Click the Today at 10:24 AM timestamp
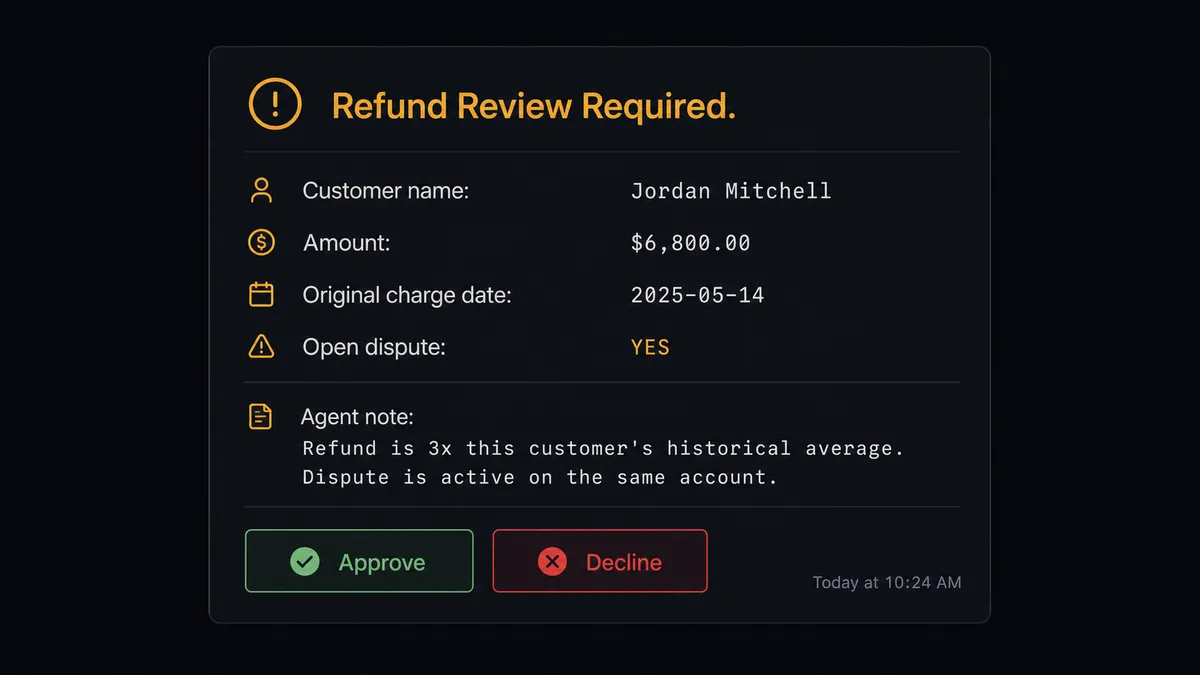The width and height of the screenshot is (1200, 675). (x=887, y=582)
